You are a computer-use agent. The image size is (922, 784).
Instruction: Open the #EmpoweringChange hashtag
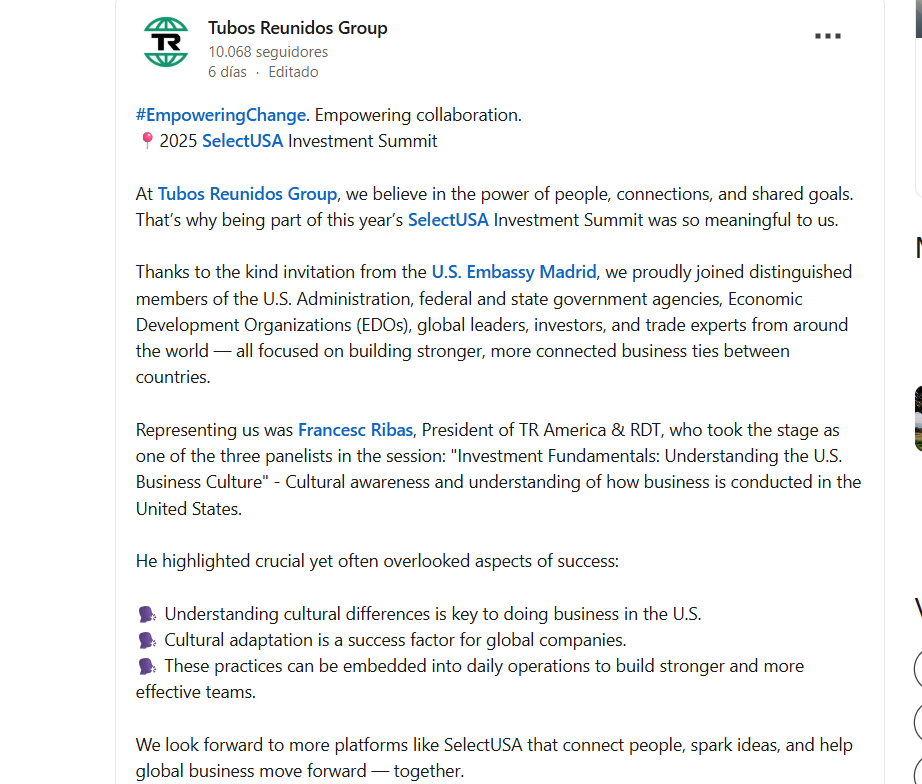[221, 115]
